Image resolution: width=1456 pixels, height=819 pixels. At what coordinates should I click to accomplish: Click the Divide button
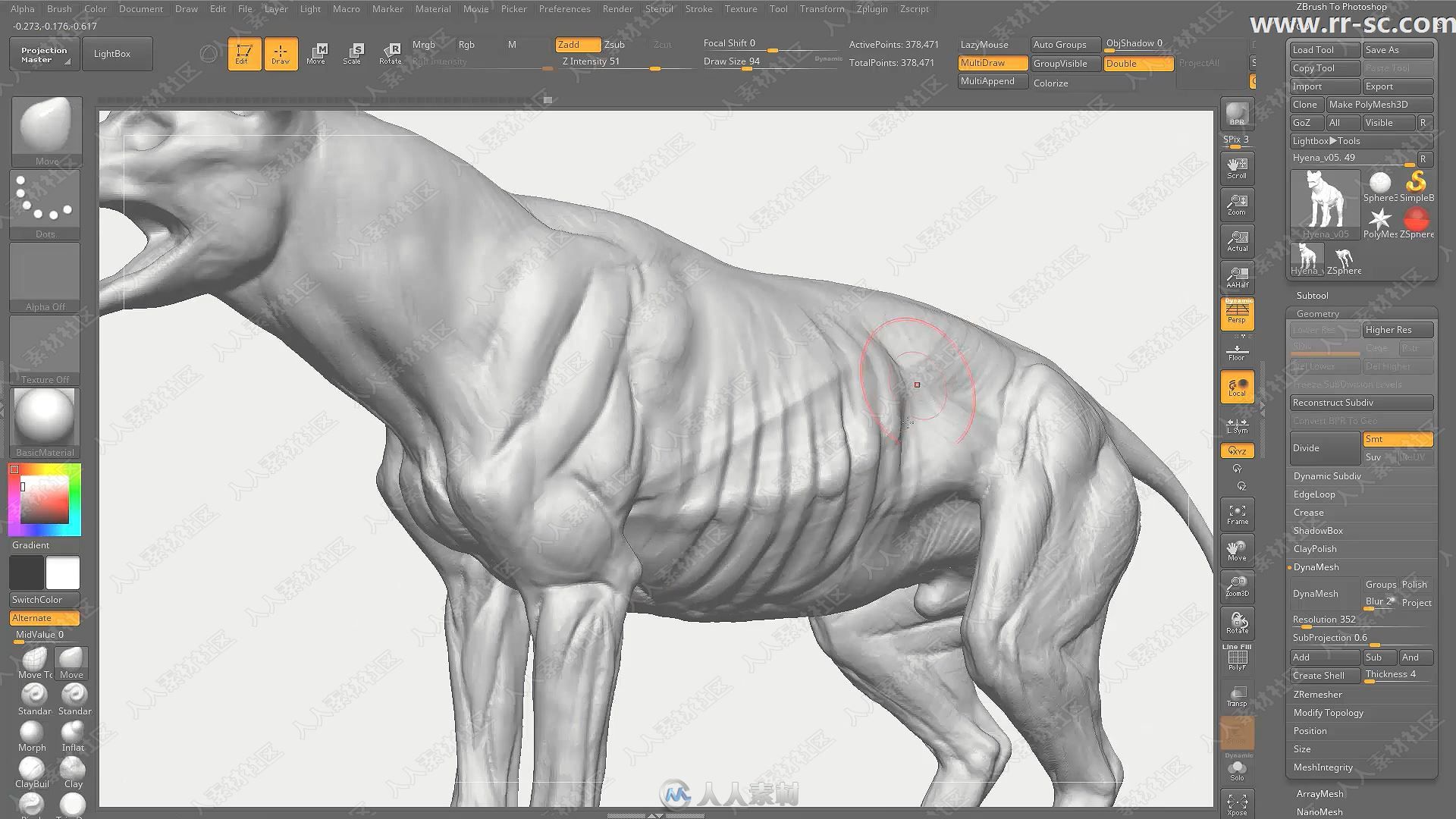point(1320,447)
